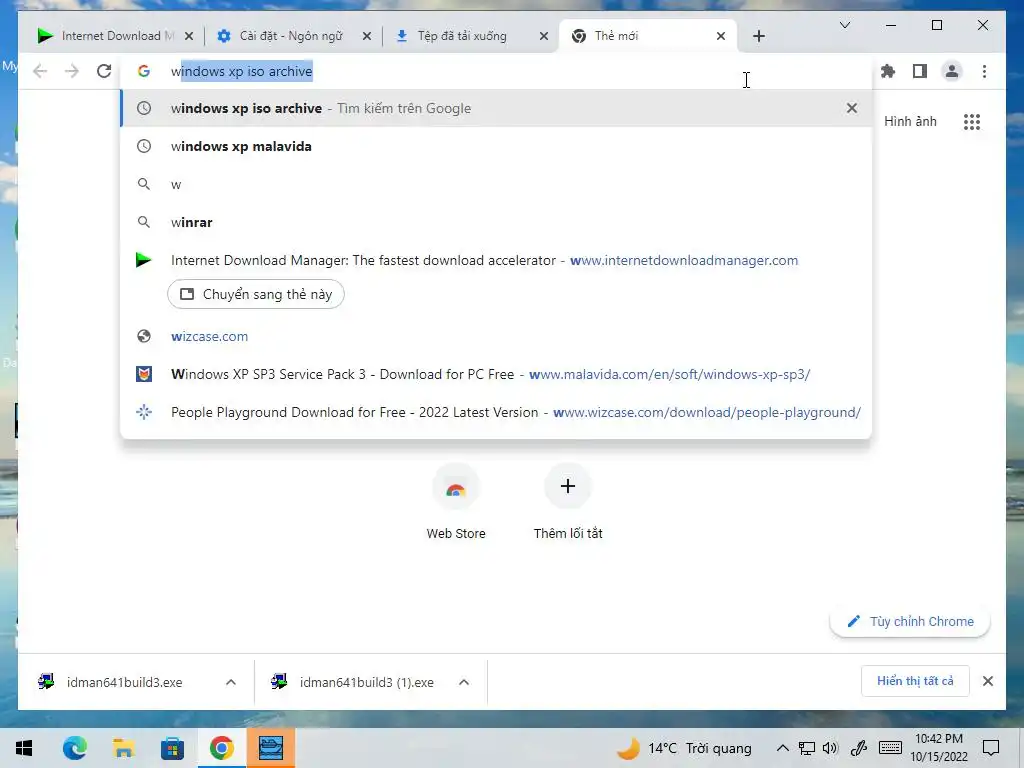Open downloaded idman641build3 (1).exe file
Screen dimensions: 1024x768
tap(359, 682)
